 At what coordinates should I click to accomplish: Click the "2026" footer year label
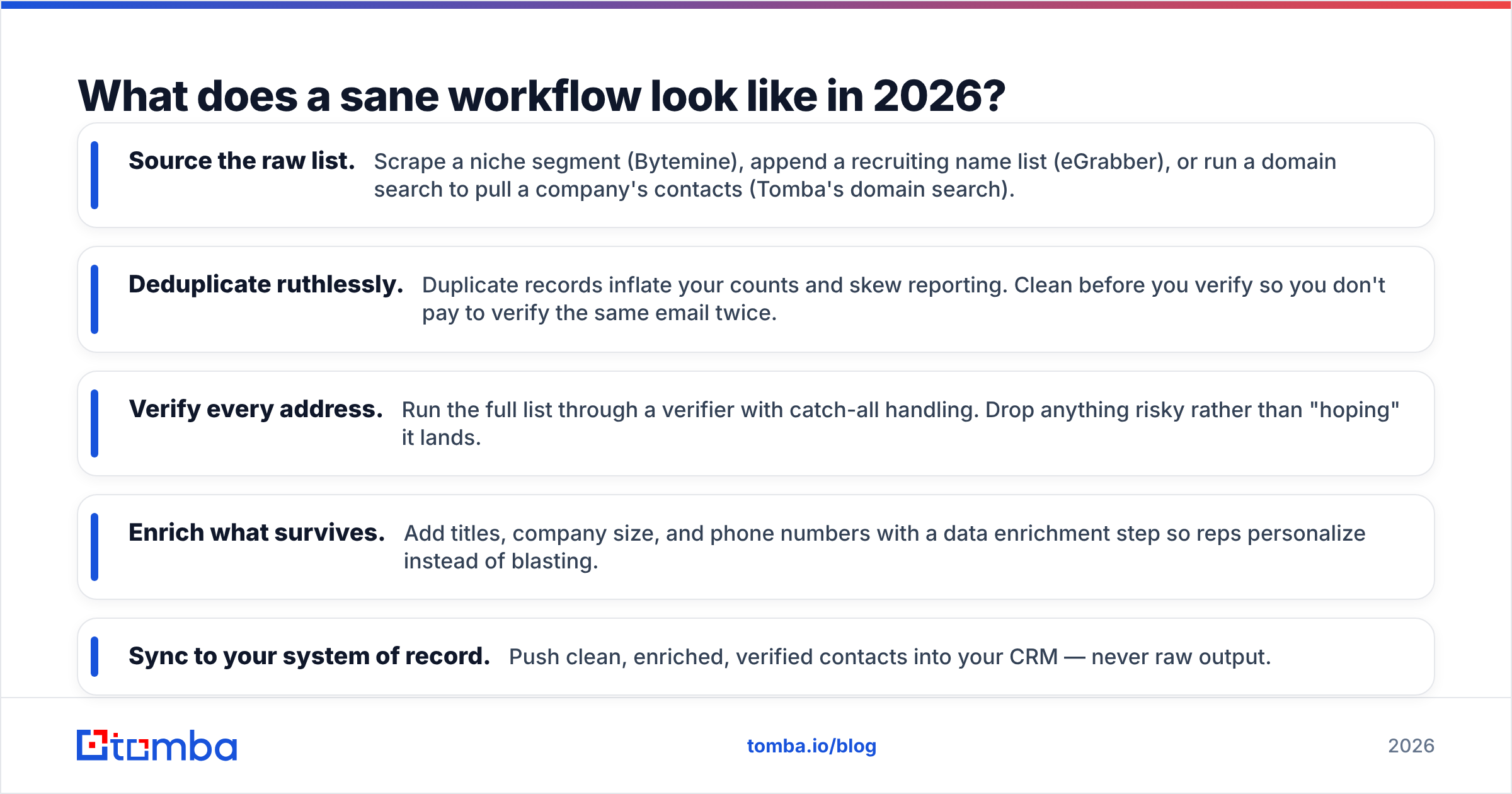1411,746
